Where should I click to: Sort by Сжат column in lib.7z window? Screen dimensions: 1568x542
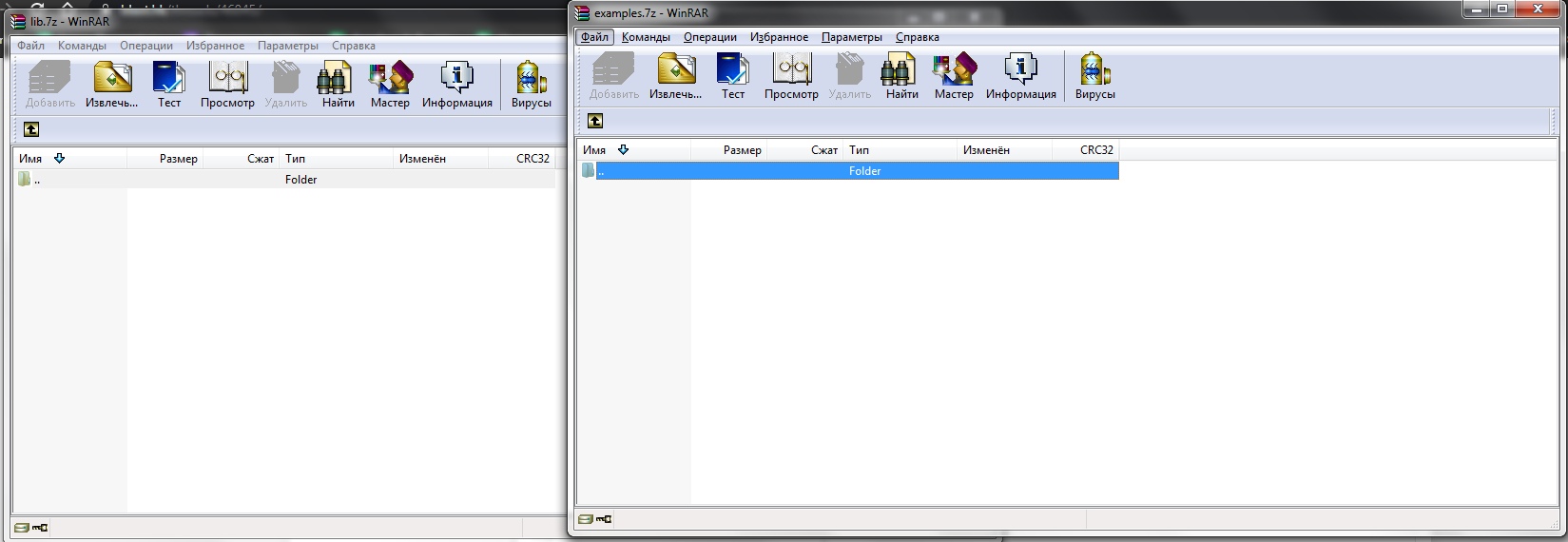241,159
